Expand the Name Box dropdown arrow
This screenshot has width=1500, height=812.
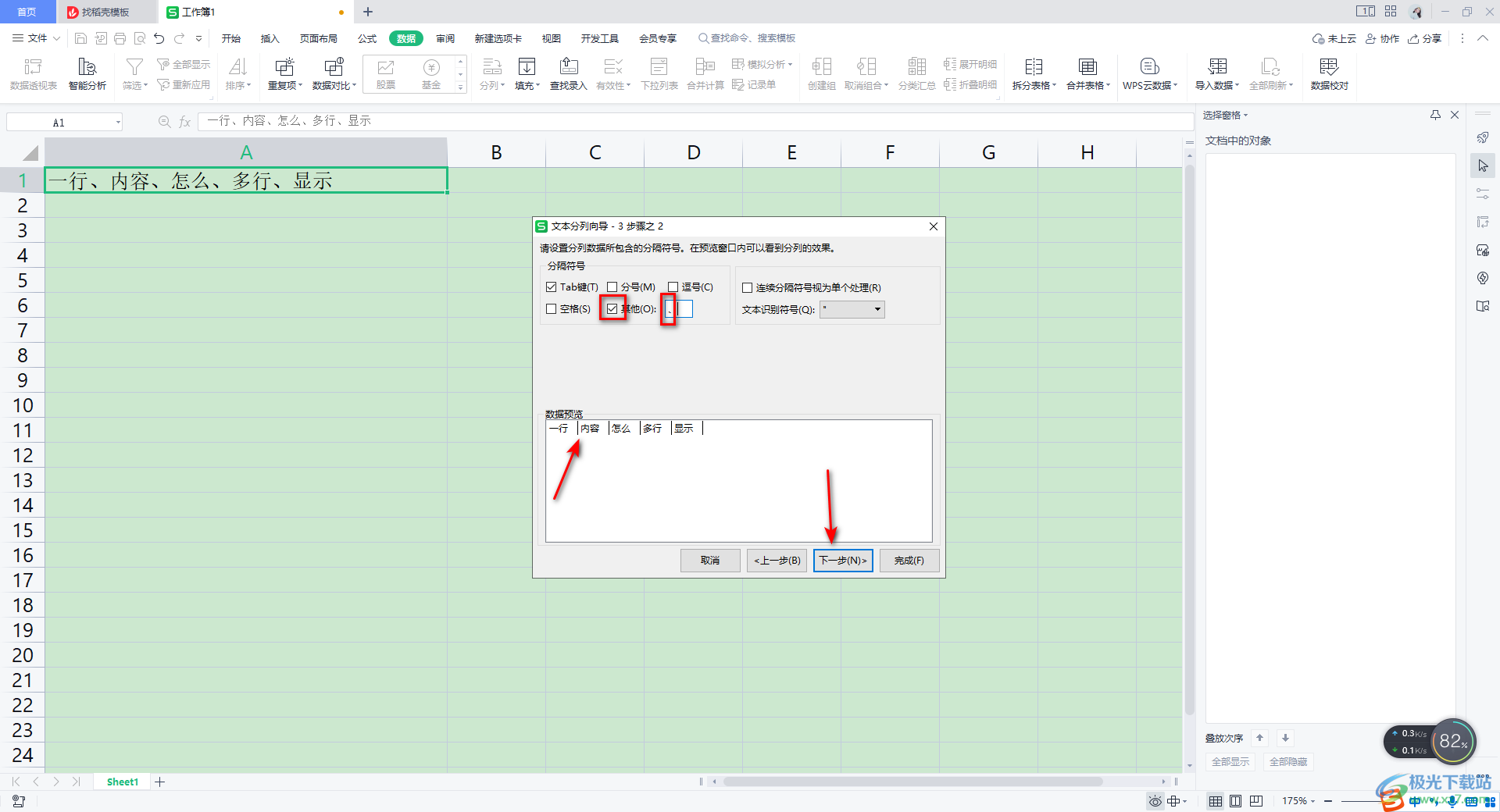[118, 122]
